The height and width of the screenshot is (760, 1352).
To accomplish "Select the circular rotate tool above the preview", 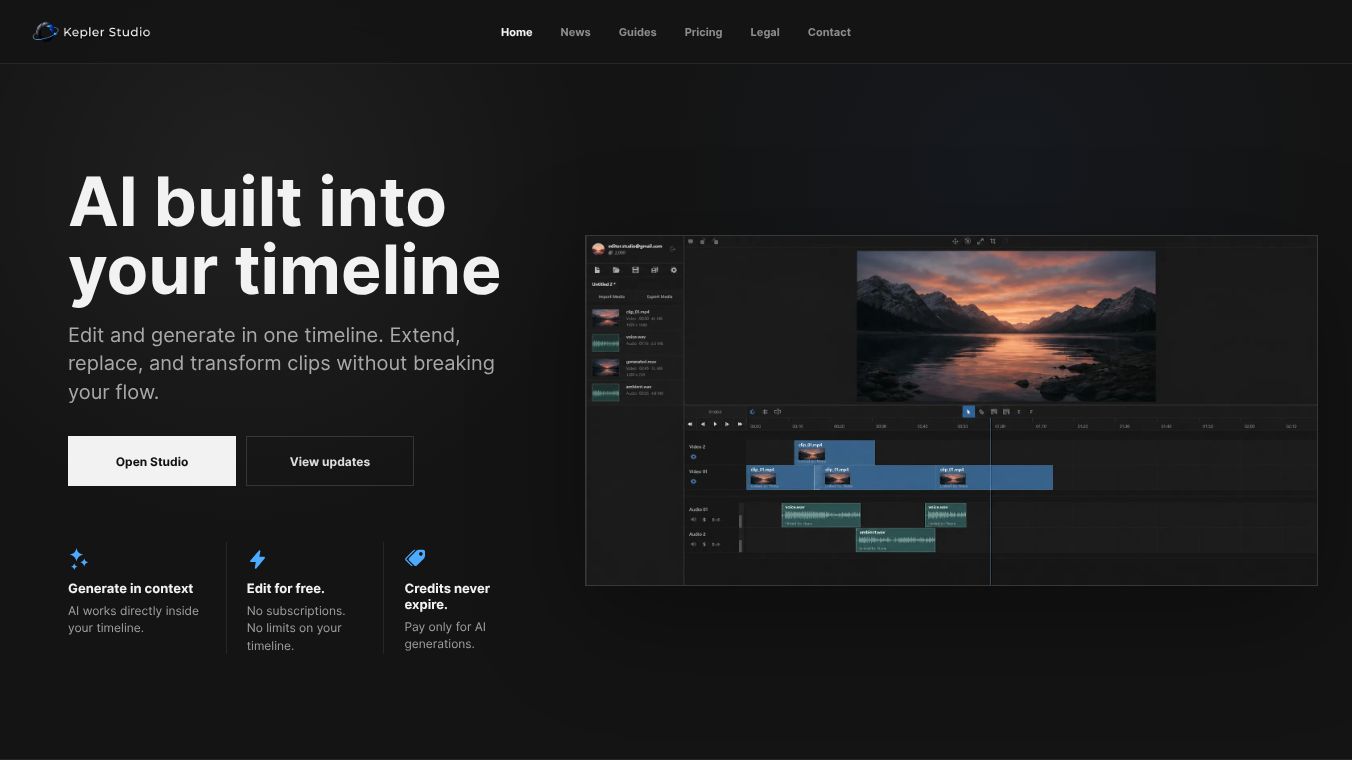I will (967, 241).
